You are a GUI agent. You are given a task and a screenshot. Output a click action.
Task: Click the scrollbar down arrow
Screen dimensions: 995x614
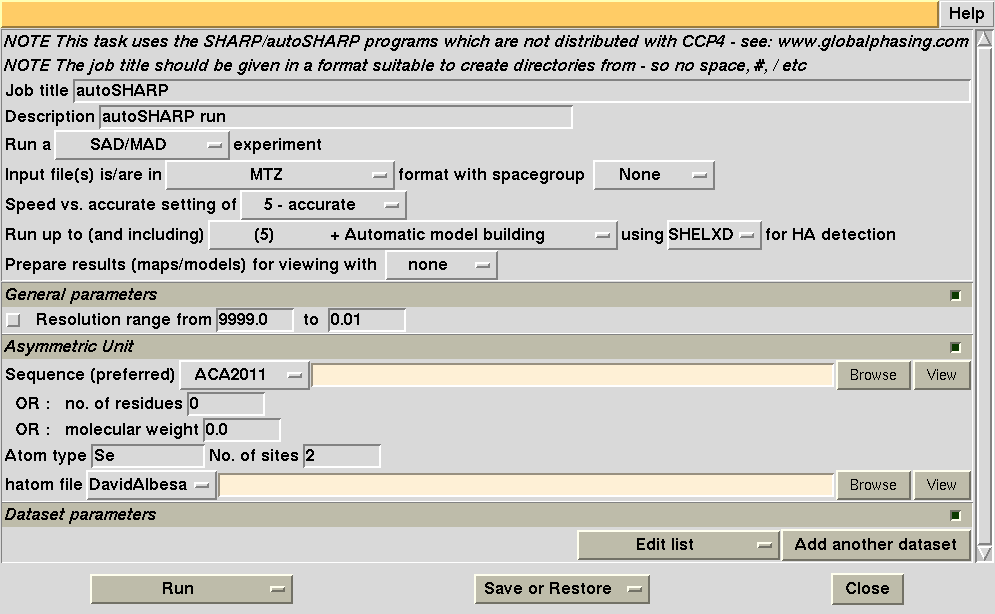[x=984, y=553]
